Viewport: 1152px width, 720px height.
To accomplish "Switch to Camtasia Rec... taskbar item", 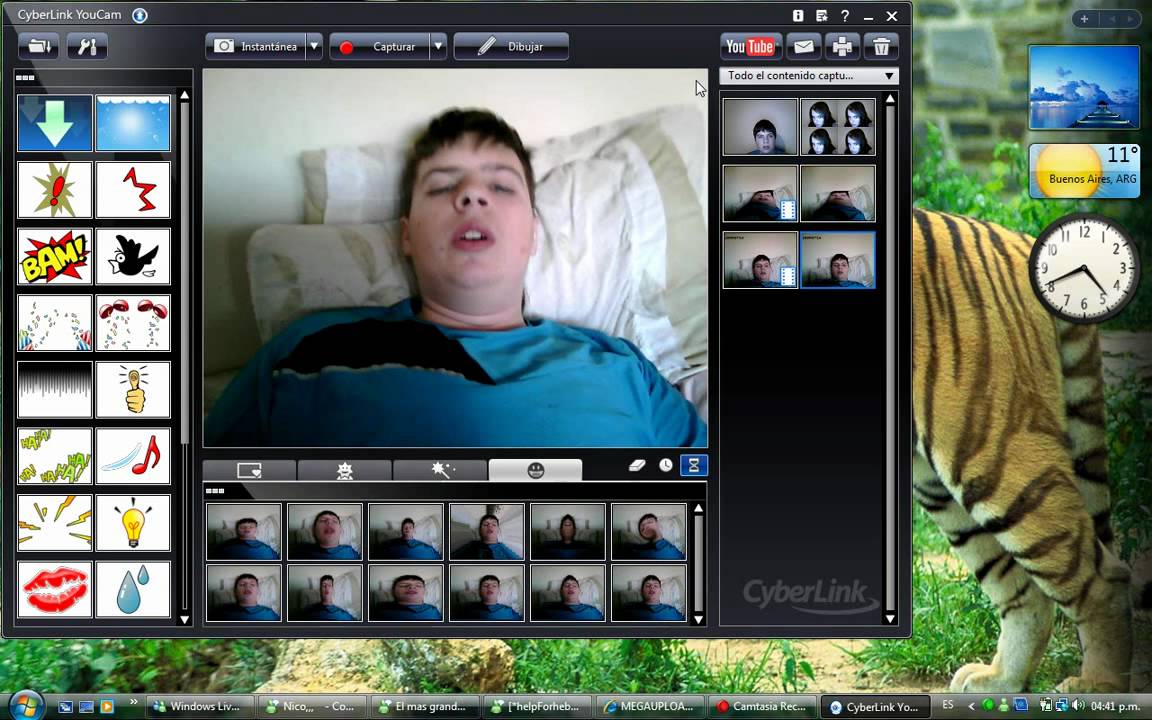I will click(x=763, y=707).
